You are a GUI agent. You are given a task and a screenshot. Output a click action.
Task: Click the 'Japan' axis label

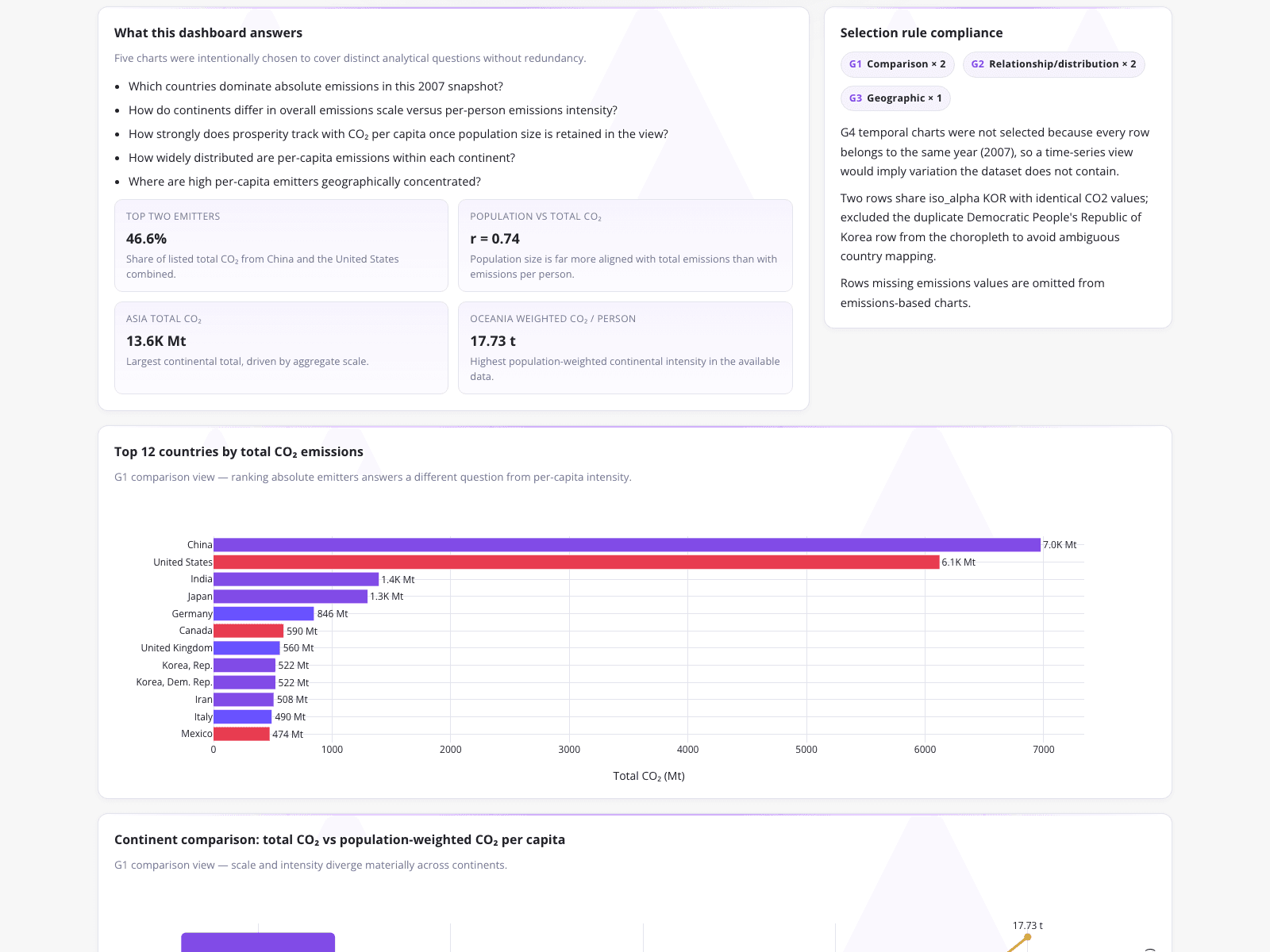[200, 597]
